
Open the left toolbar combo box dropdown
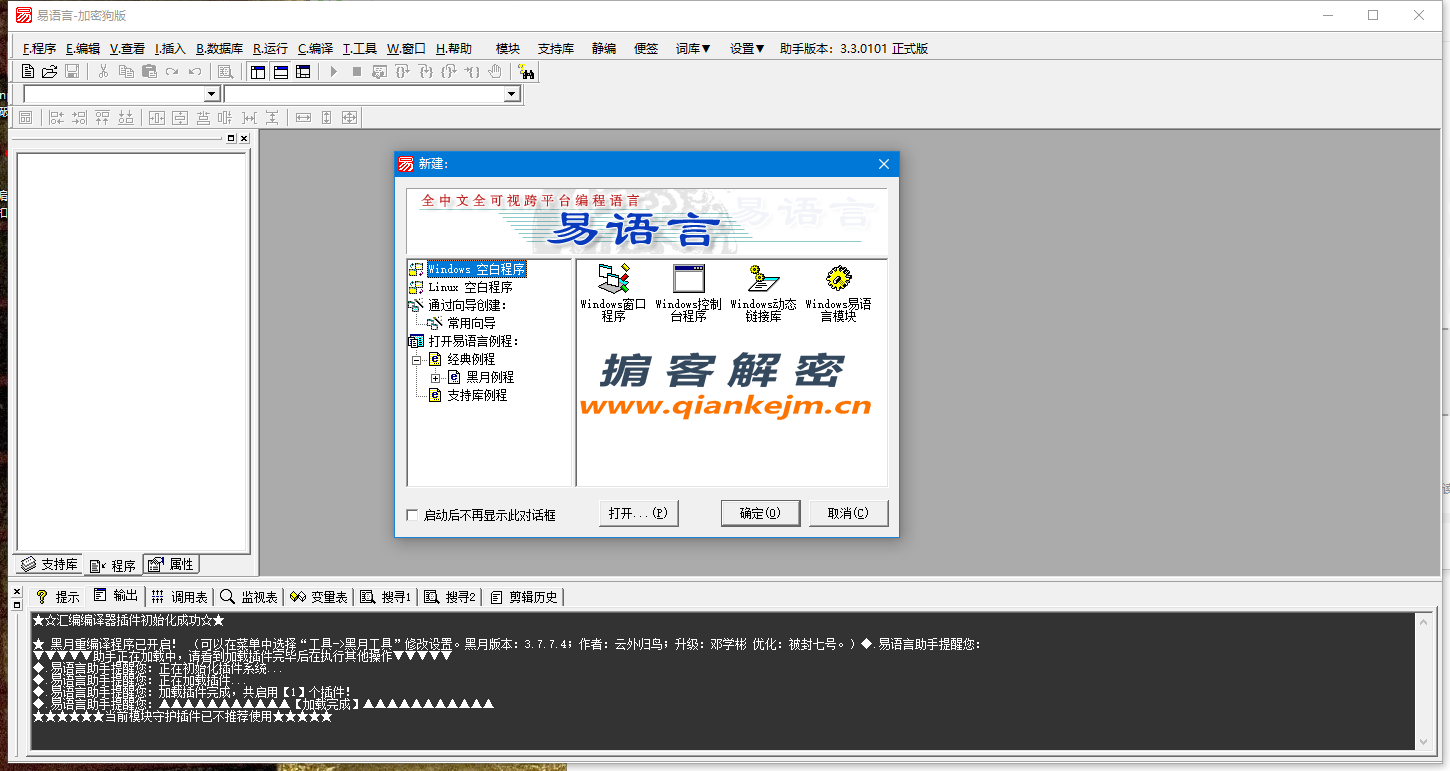coord(211,94)
